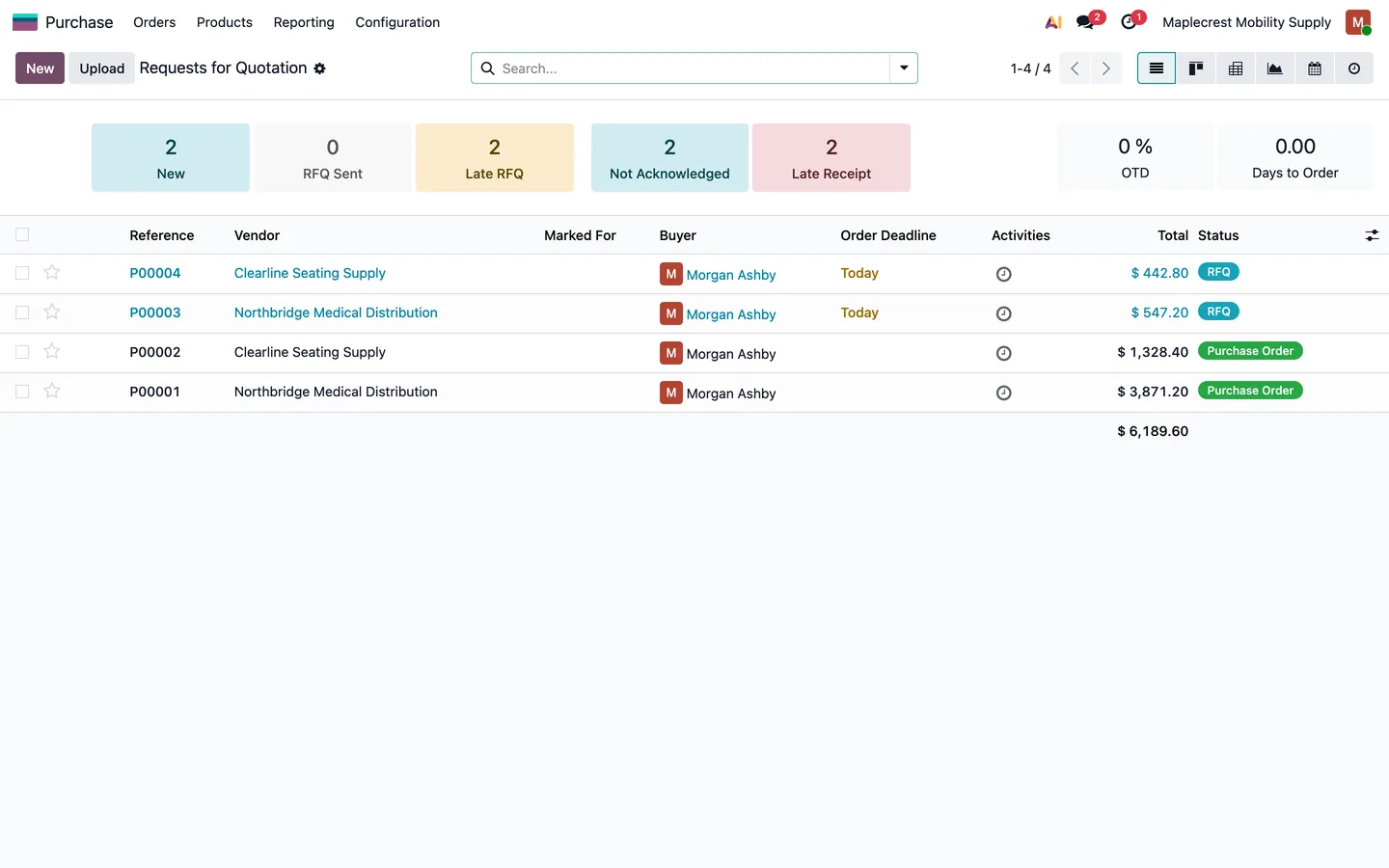Open the AI assistant icon in the top bar
Viewport: 1389px width, 868px height.
tap(1053, 22)
